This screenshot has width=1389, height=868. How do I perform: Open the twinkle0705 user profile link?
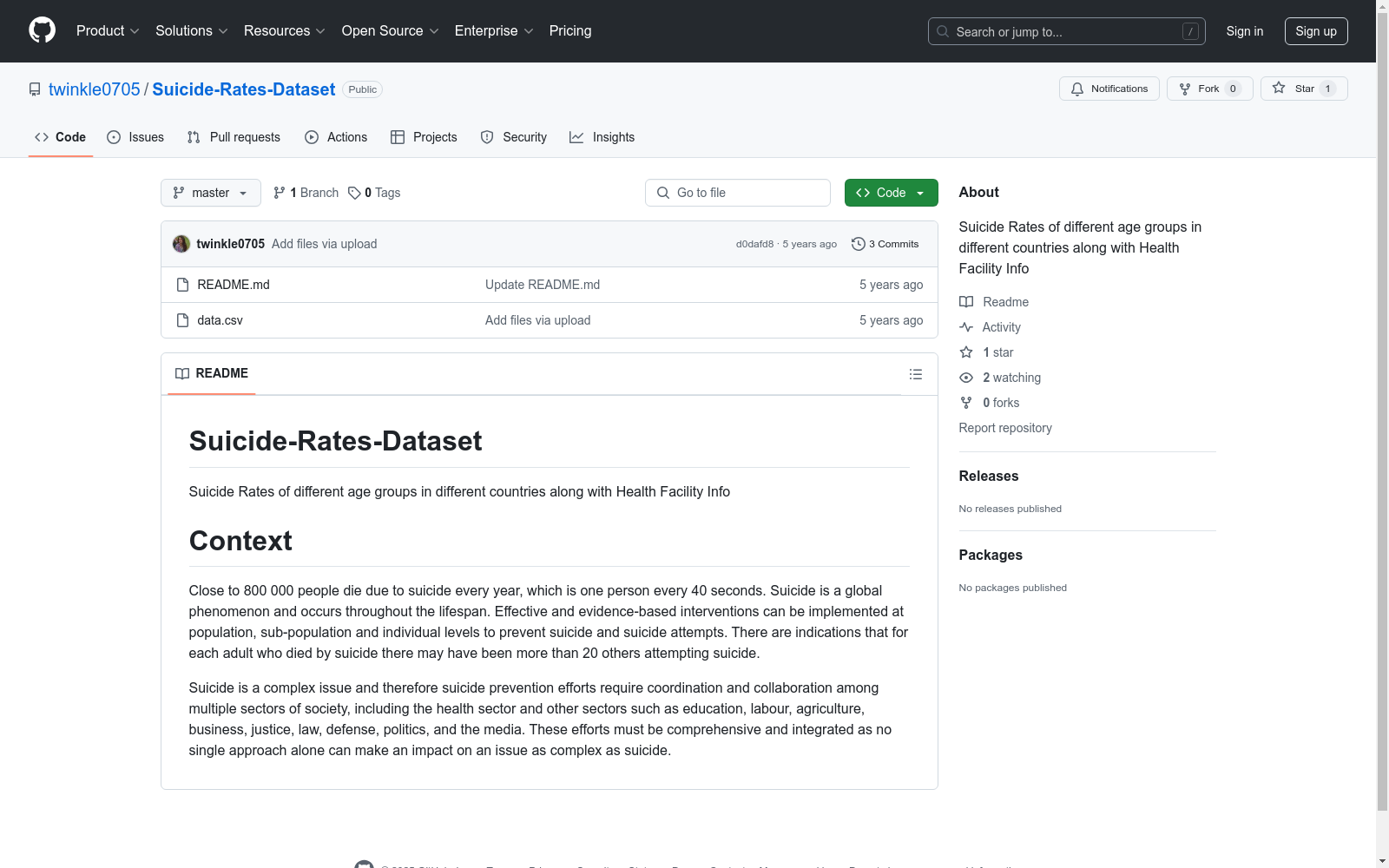95,89
